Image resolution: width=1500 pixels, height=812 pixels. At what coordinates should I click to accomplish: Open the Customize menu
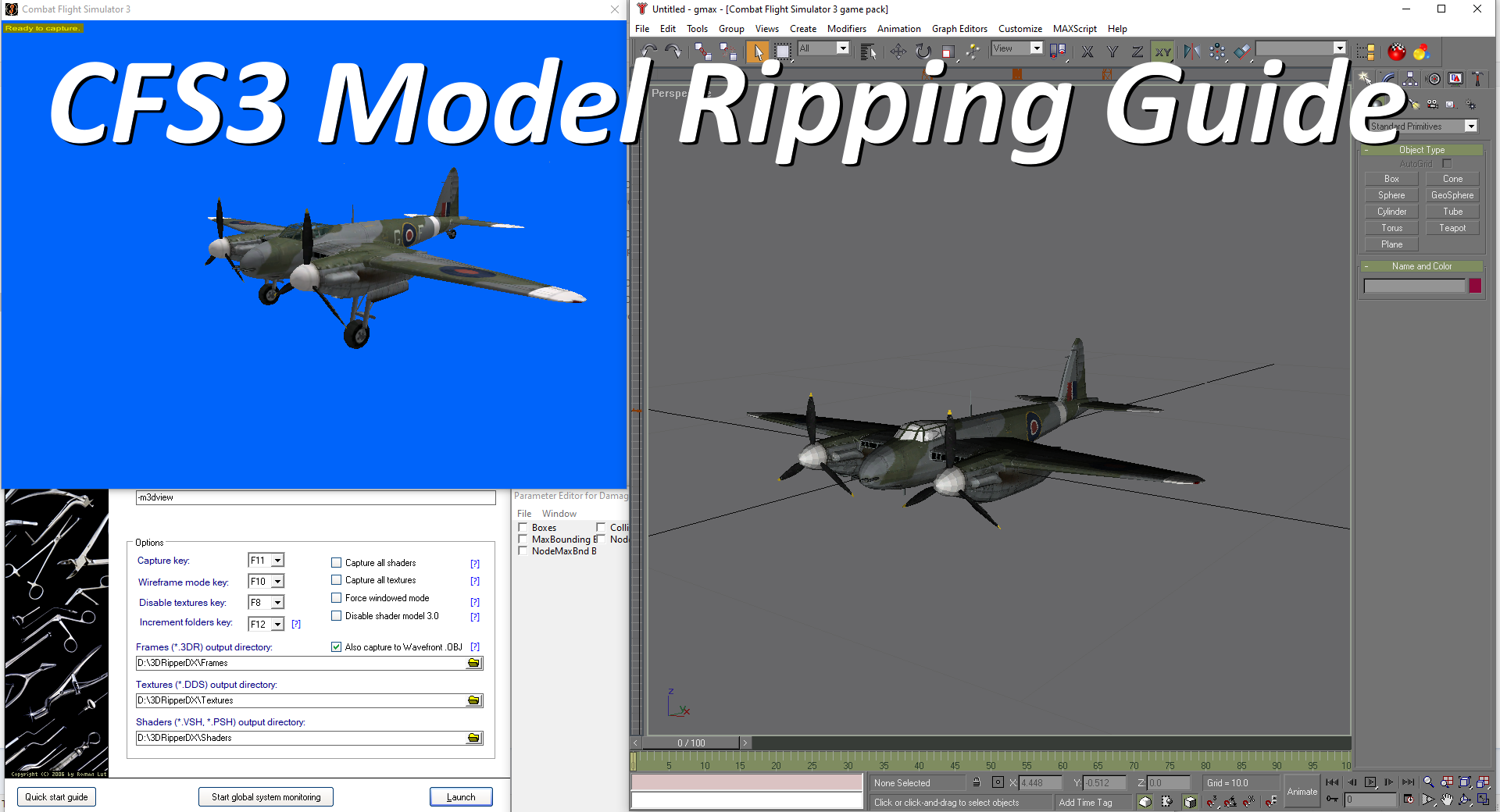point(1020,29)
